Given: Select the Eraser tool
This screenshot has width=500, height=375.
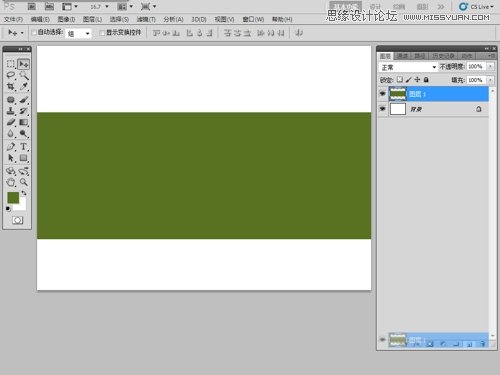Looking at the screenshot, I should [x=11, y=122].
